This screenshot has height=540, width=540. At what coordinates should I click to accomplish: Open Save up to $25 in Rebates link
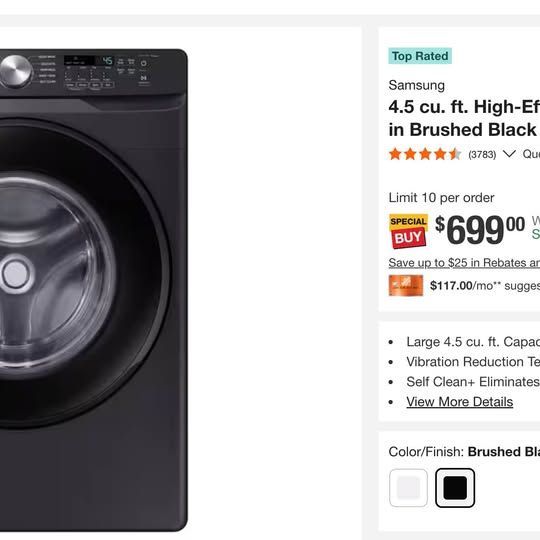click(x=464, y=263)
